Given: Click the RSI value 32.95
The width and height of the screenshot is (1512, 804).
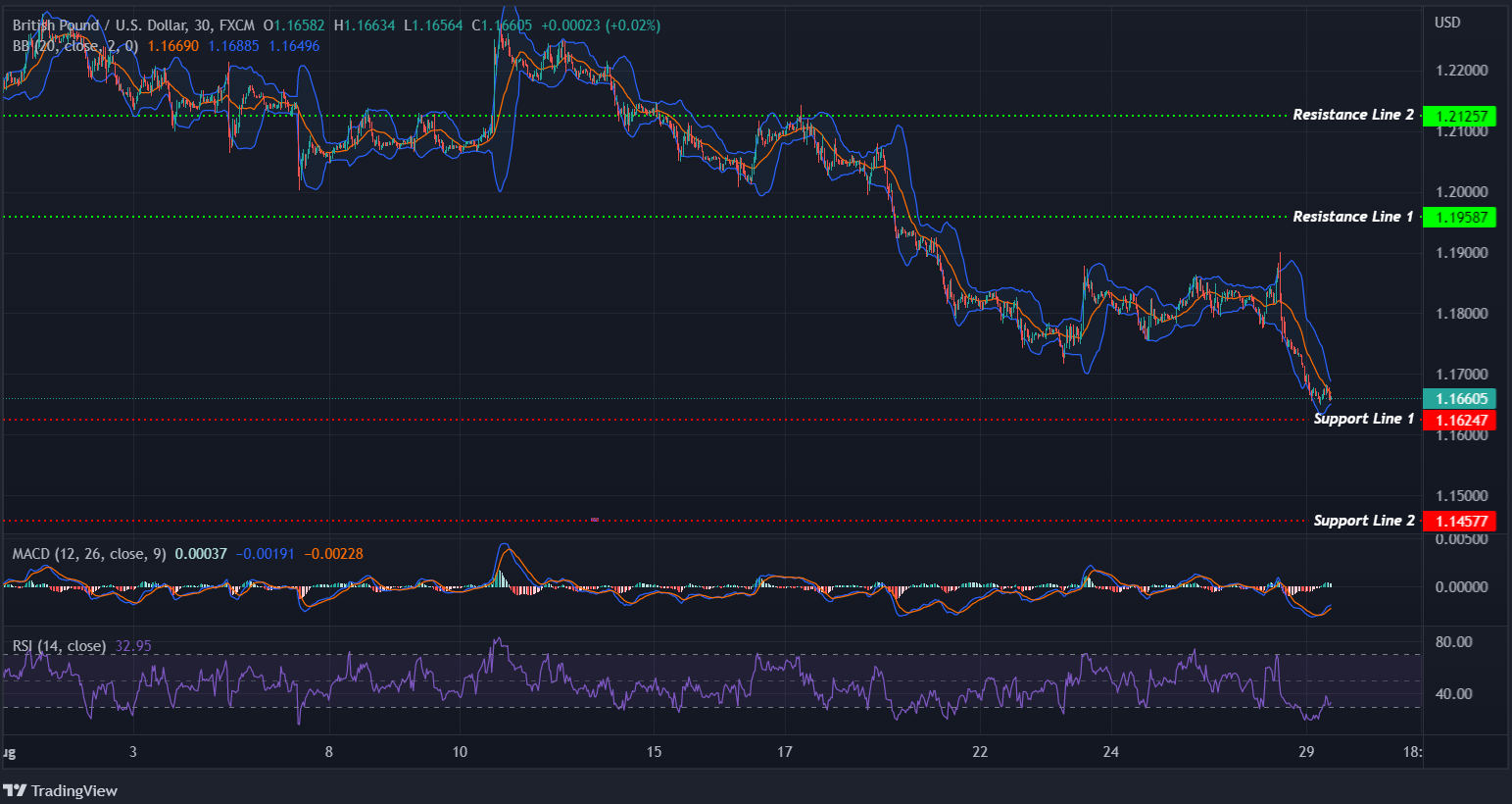Looking at the screenshot, I should (x=132, y=645).
